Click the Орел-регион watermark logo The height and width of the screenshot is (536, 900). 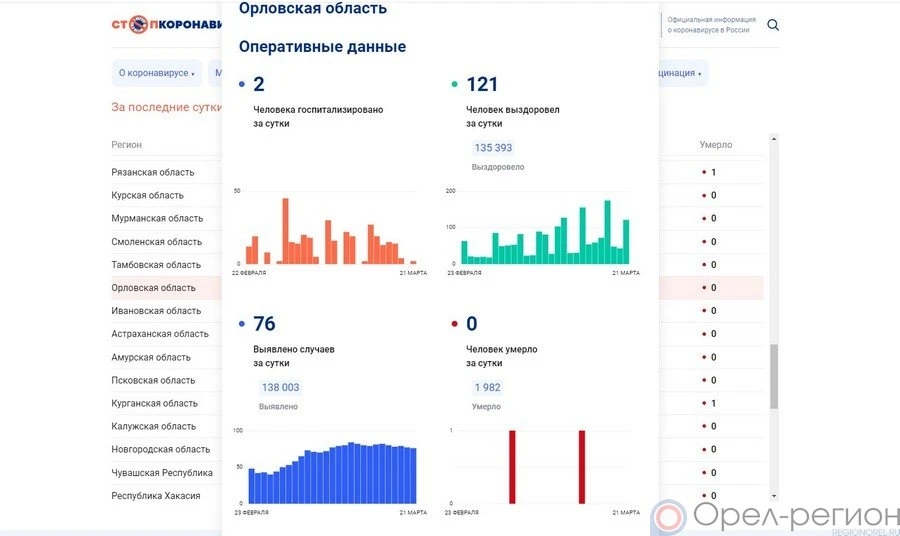775,517
